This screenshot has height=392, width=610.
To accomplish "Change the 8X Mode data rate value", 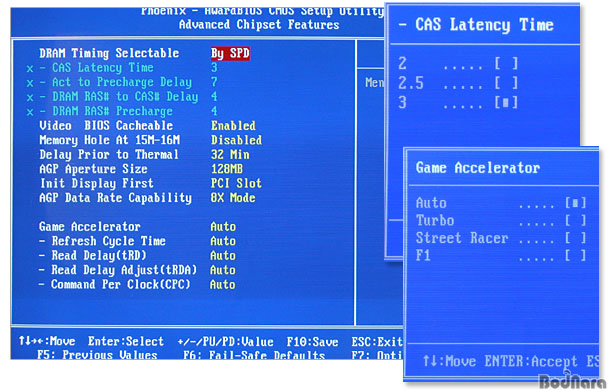I will click(233, 198).
